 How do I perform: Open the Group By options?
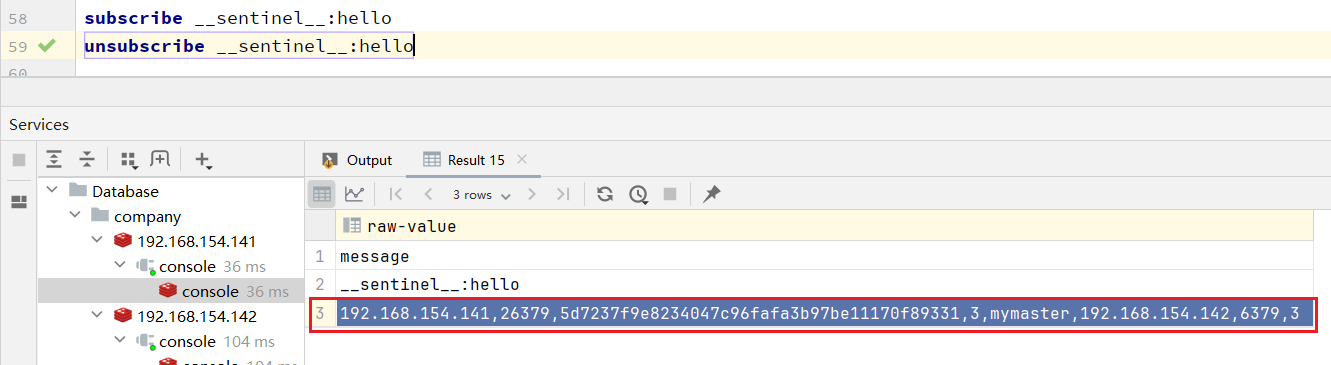pyautogui.click(x=128, y=160)
